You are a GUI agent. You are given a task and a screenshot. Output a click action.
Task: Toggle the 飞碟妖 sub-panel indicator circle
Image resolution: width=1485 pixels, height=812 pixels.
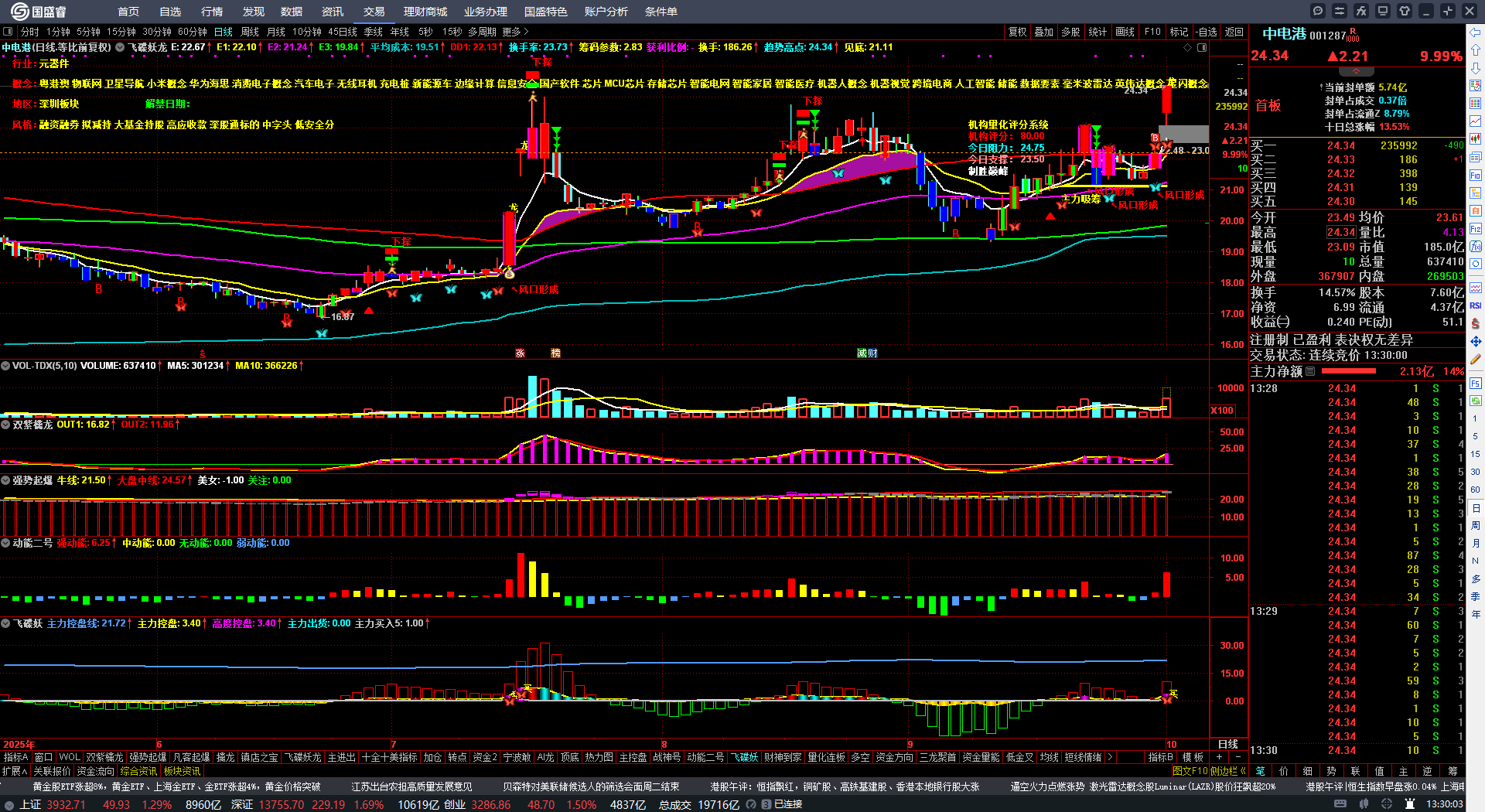[x=5, y=623]
